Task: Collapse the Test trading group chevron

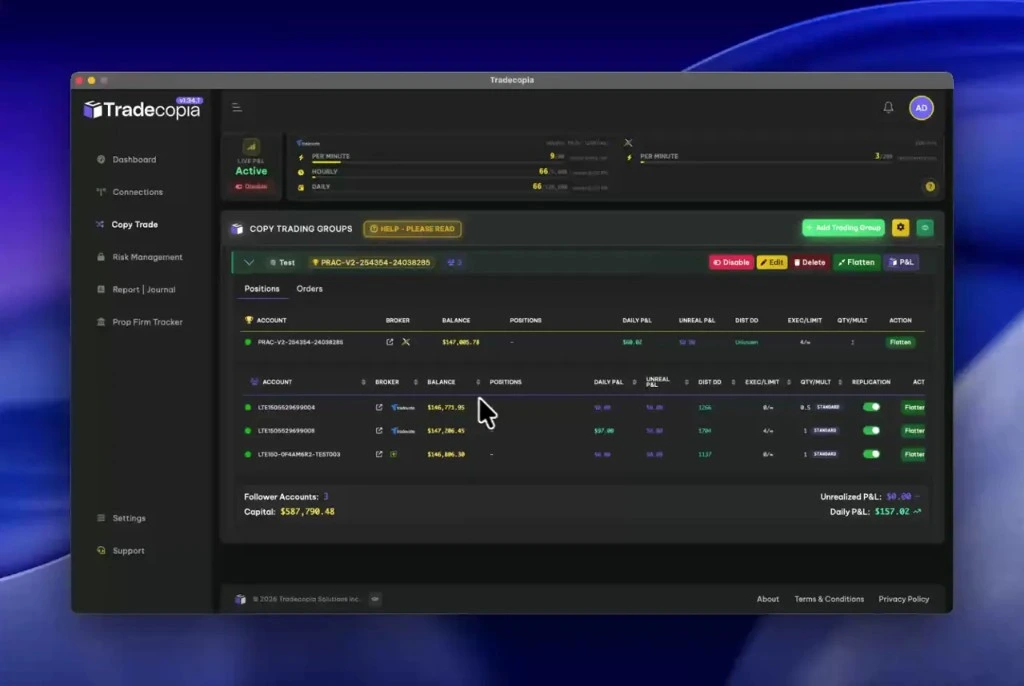Action: 249,262
